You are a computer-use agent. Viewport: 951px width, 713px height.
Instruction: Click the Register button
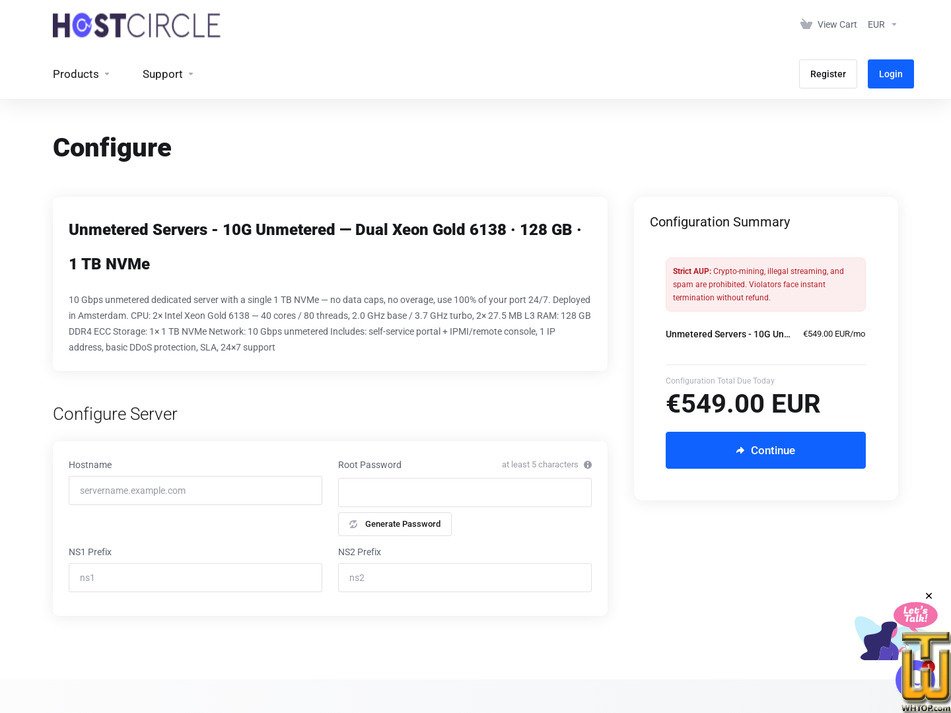point(828,74)
